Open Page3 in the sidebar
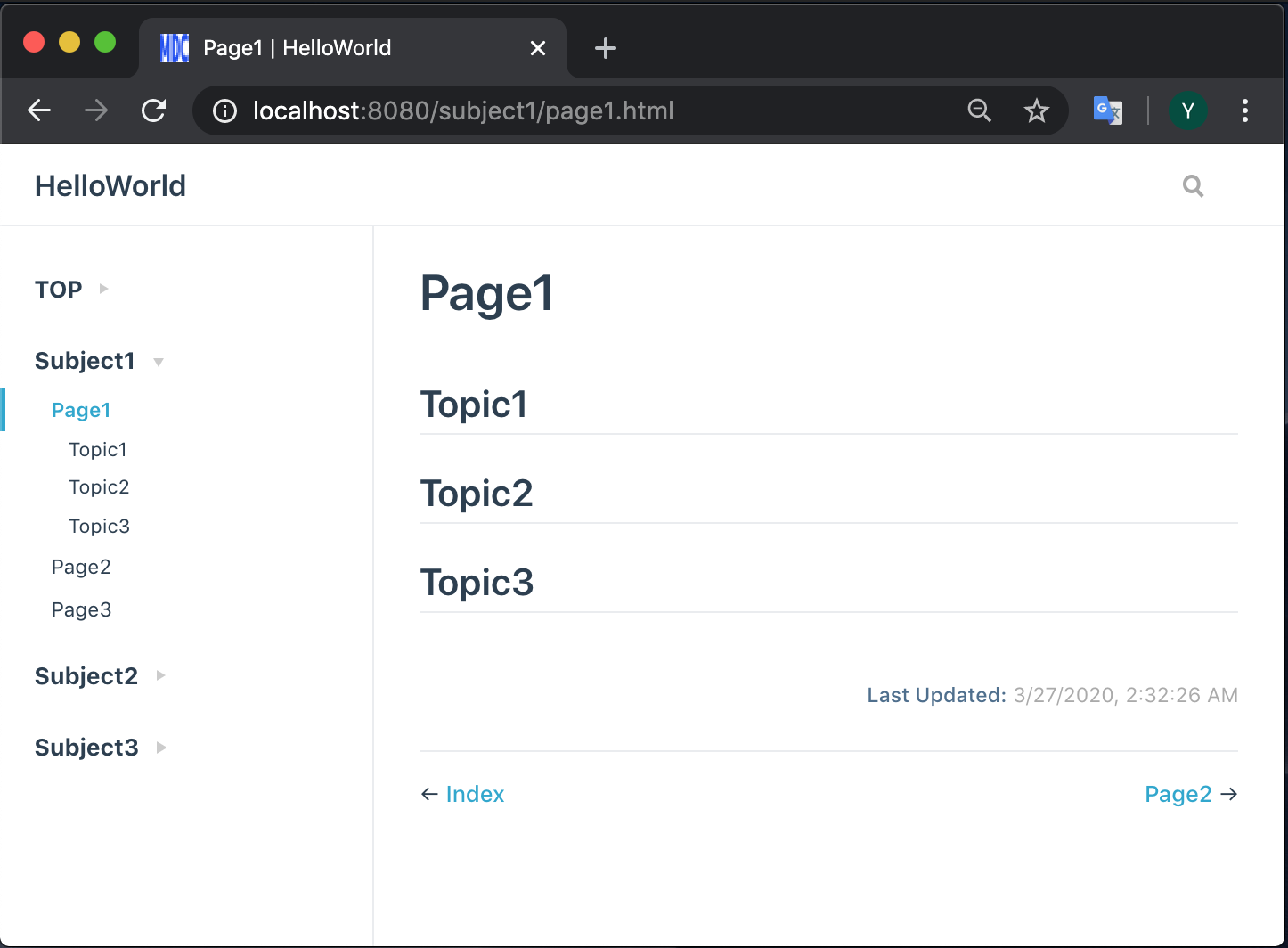The height and width of the screenshot is (948, 1288). (81, 610)
